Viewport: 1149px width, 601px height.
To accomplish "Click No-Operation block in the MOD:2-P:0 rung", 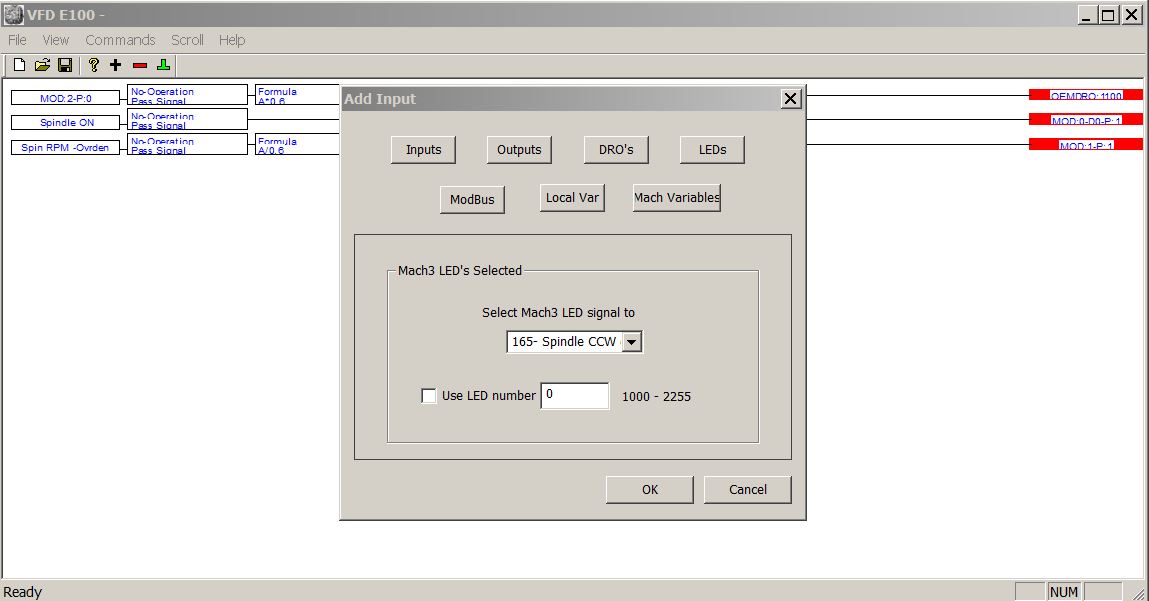I will click(x=188, y=95).
